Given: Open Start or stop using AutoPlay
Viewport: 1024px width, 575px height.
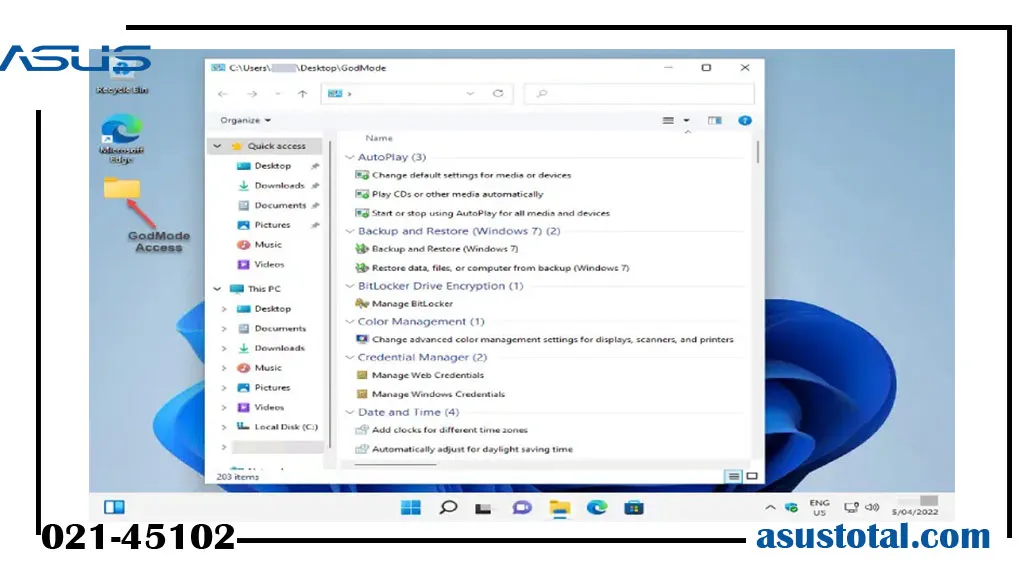Looking at the screenshot, I should 490,213.
